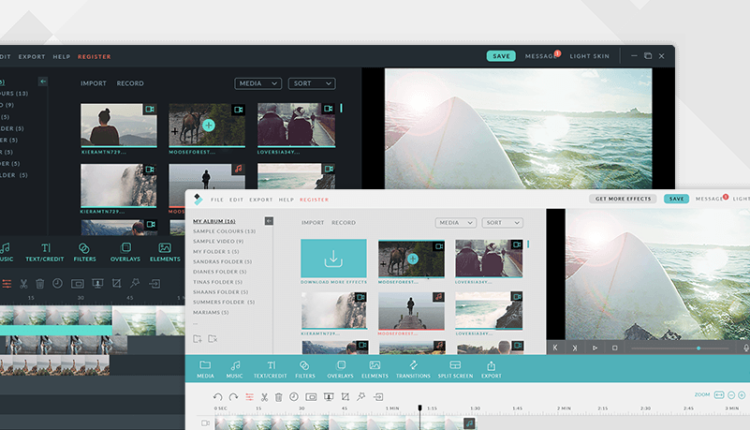Open the MEDIA dropdown in light window

[455, 222]
